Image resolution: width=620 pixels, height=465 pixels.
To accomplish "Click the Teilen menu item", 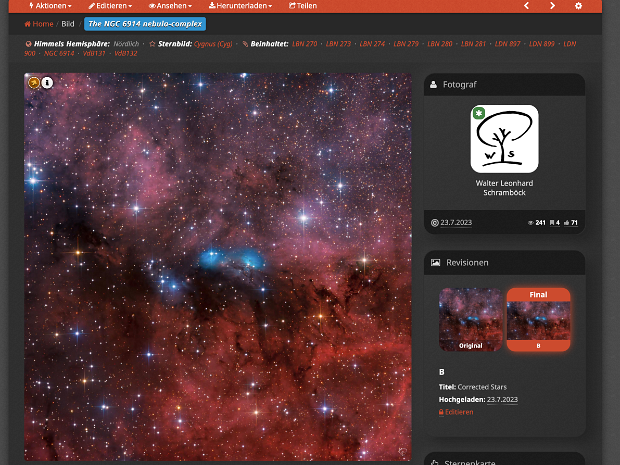I will click(303, 6).
